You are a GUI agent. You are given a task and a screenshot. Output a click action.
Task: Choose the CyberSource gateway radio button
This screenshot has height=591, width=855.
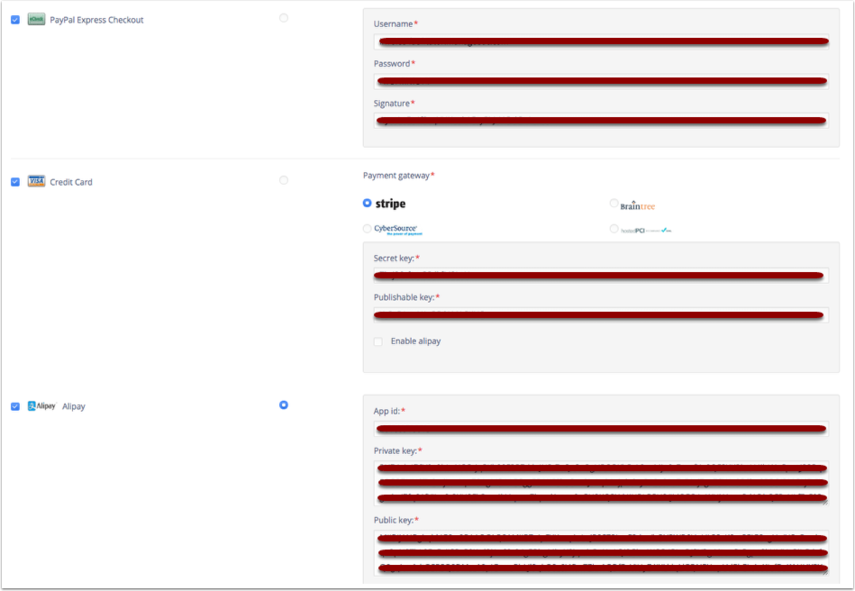point(367,228)
